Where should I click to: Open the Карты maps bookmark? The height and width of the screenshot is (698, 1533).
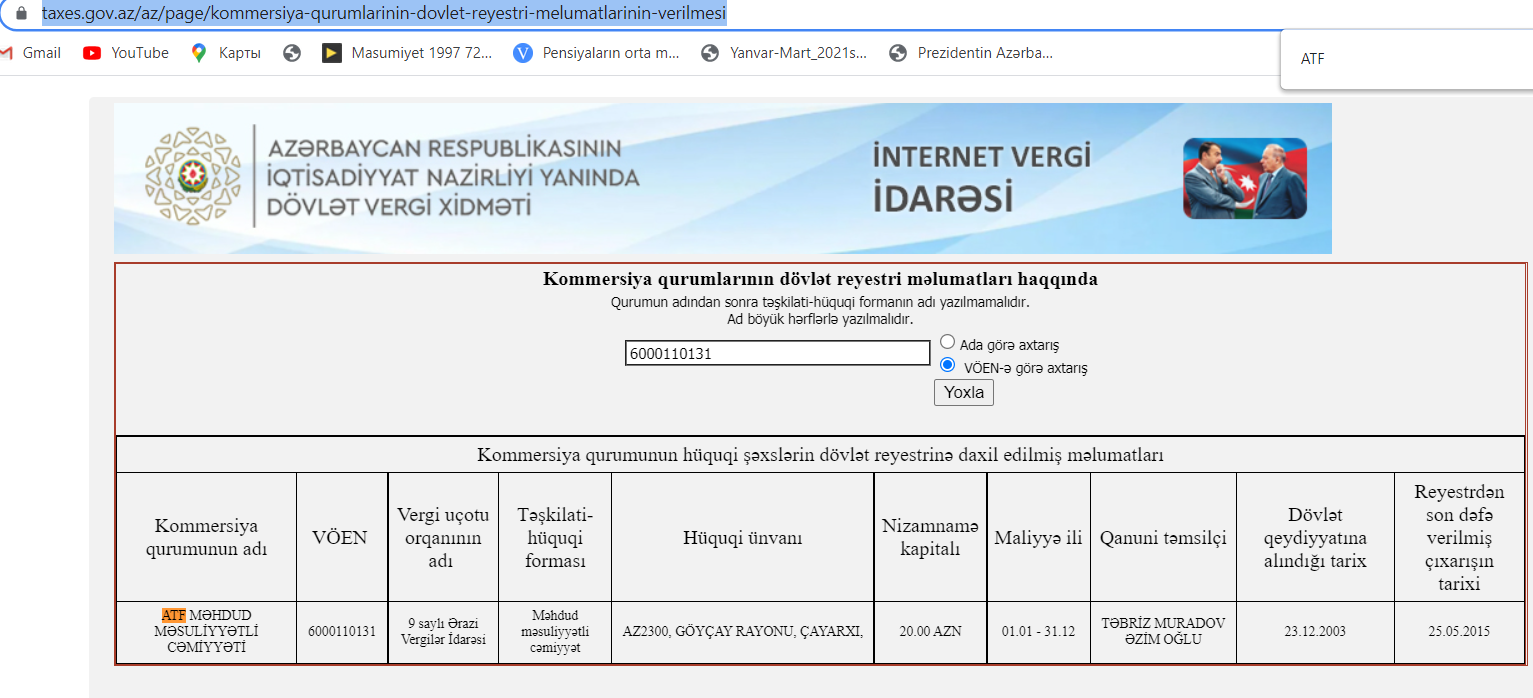click(226, 53)
